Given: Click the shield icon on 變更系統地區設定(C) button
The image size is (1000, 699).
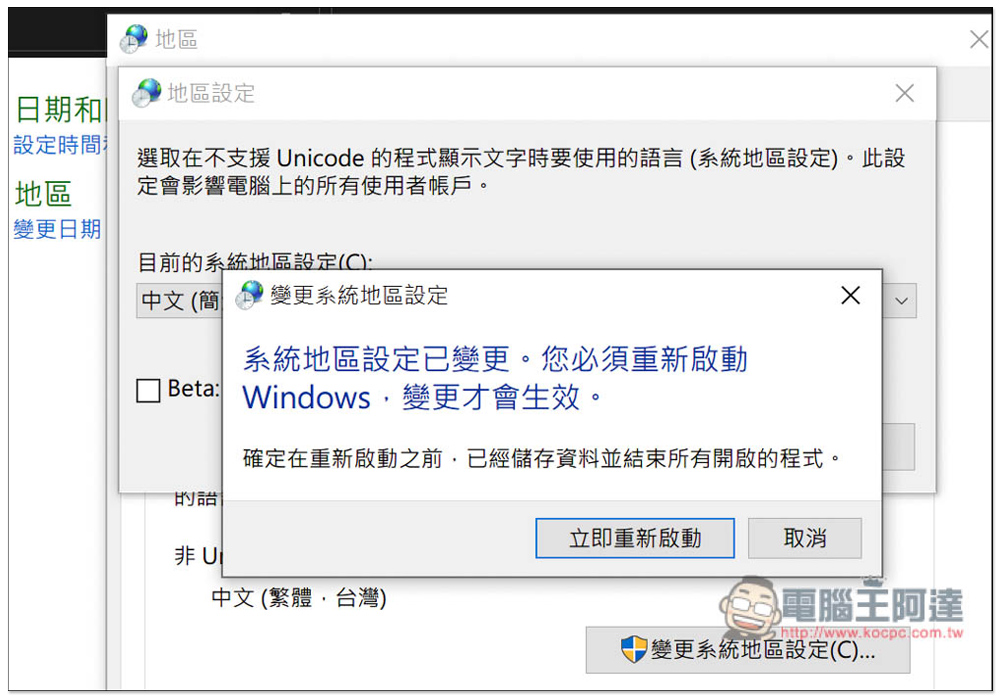Looking at the screenshot, I should pos(633,649).
